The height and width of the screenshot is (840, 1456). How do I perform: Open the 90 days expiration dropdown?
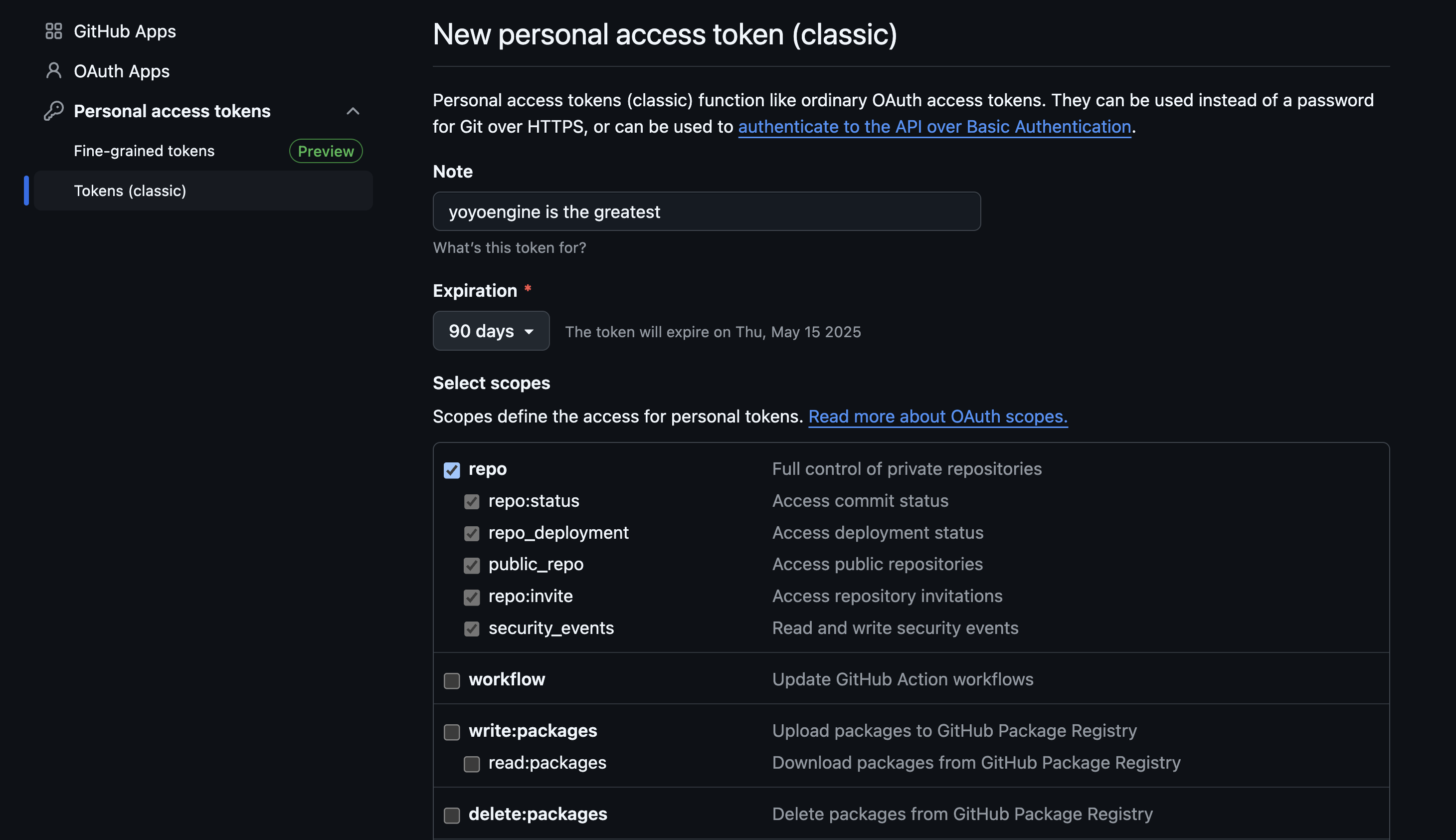[x=491, y=331]
